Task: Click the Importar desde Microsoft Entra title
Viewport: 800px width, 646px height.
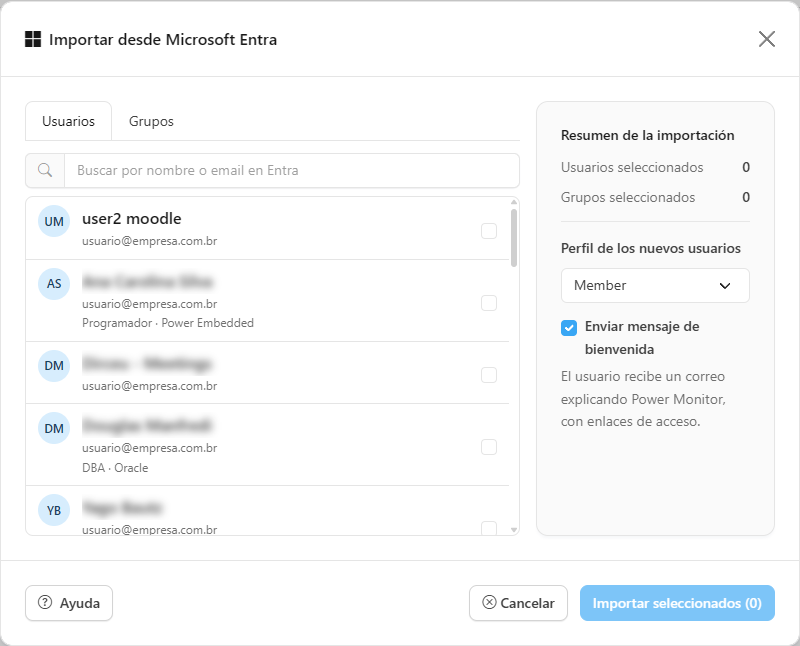Action: tap(163, 39)
